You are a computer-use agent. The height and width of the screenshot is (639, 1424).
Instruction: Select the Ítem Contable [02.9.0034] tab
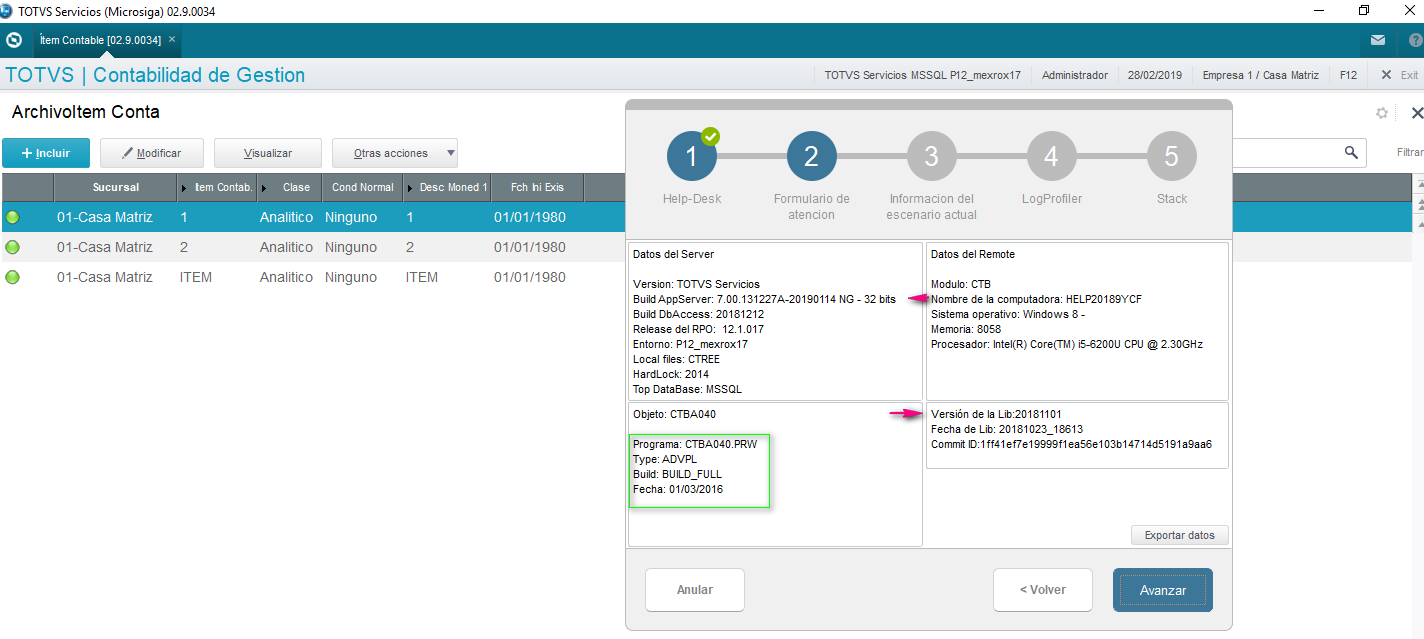click(x=100, y=40)
